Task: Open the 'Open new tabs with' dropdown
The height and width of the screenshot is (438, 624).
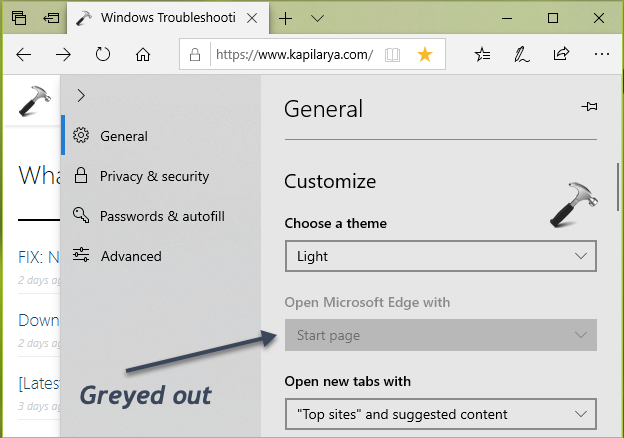Action: point(441,414)
